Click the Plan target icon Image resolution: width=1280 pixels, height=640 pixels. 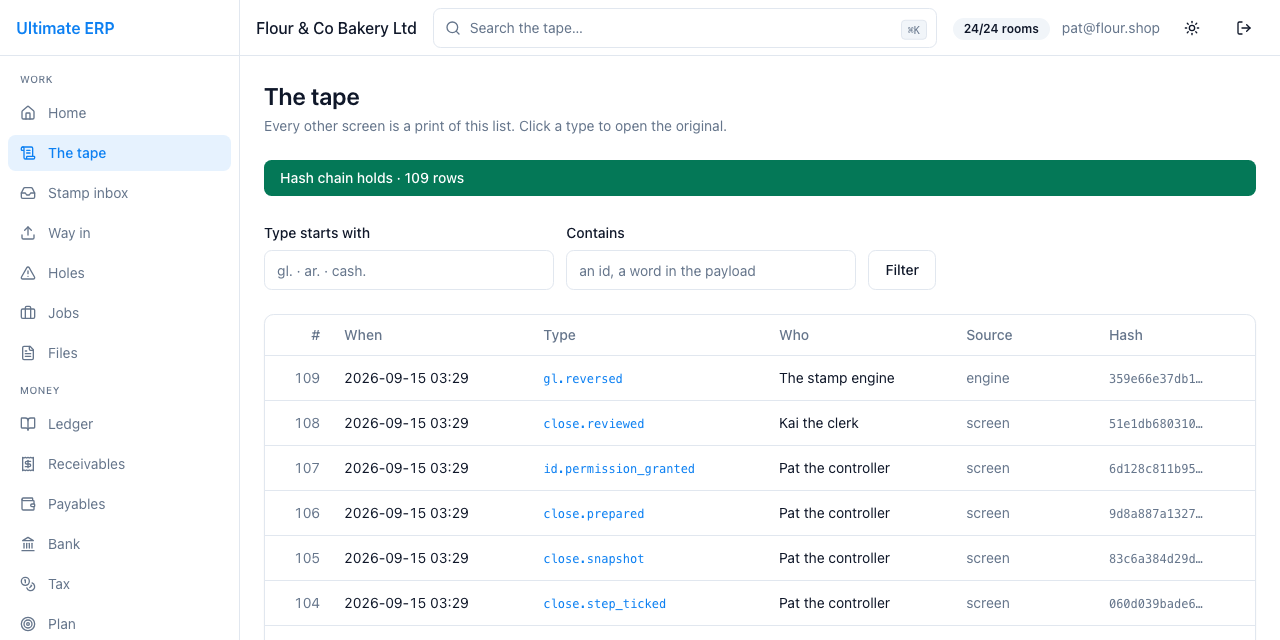pos(28,624)
